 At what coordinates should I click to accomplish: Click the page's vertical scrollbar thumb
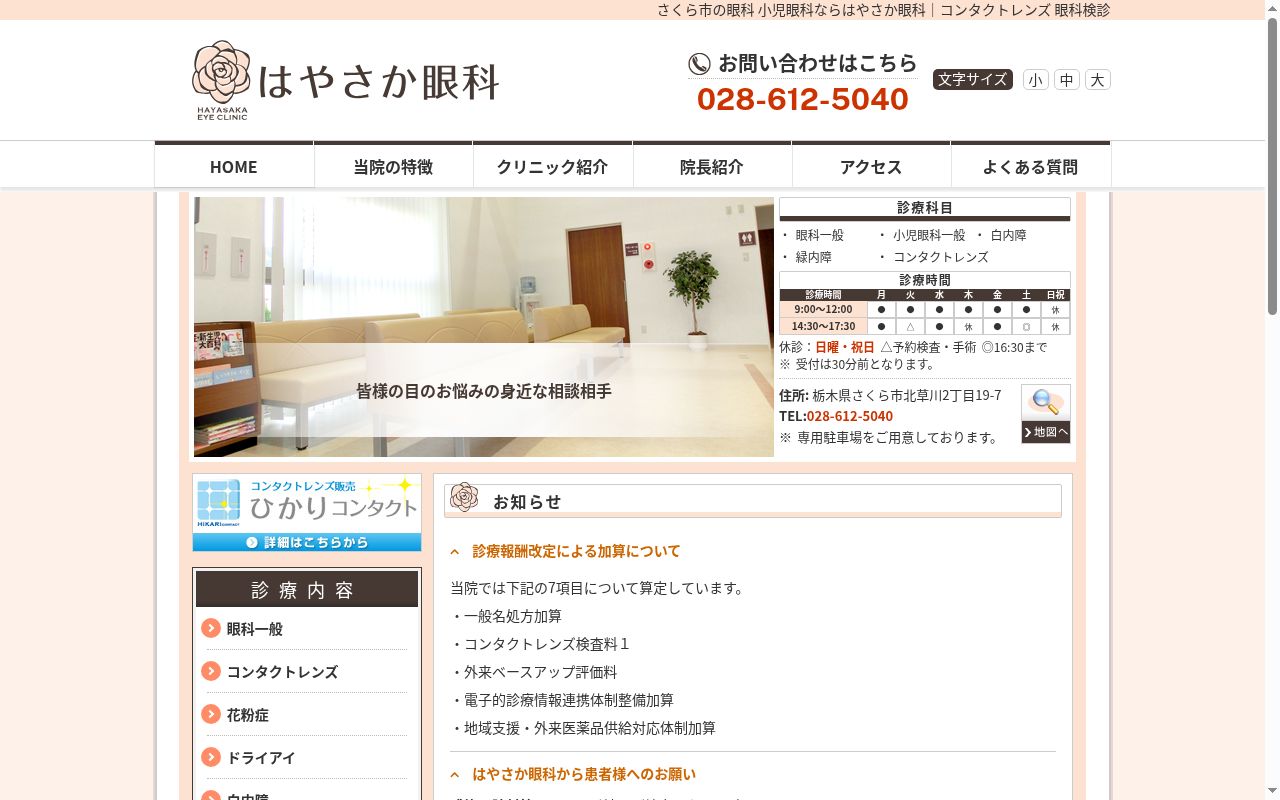click(x=1272, y=165)
